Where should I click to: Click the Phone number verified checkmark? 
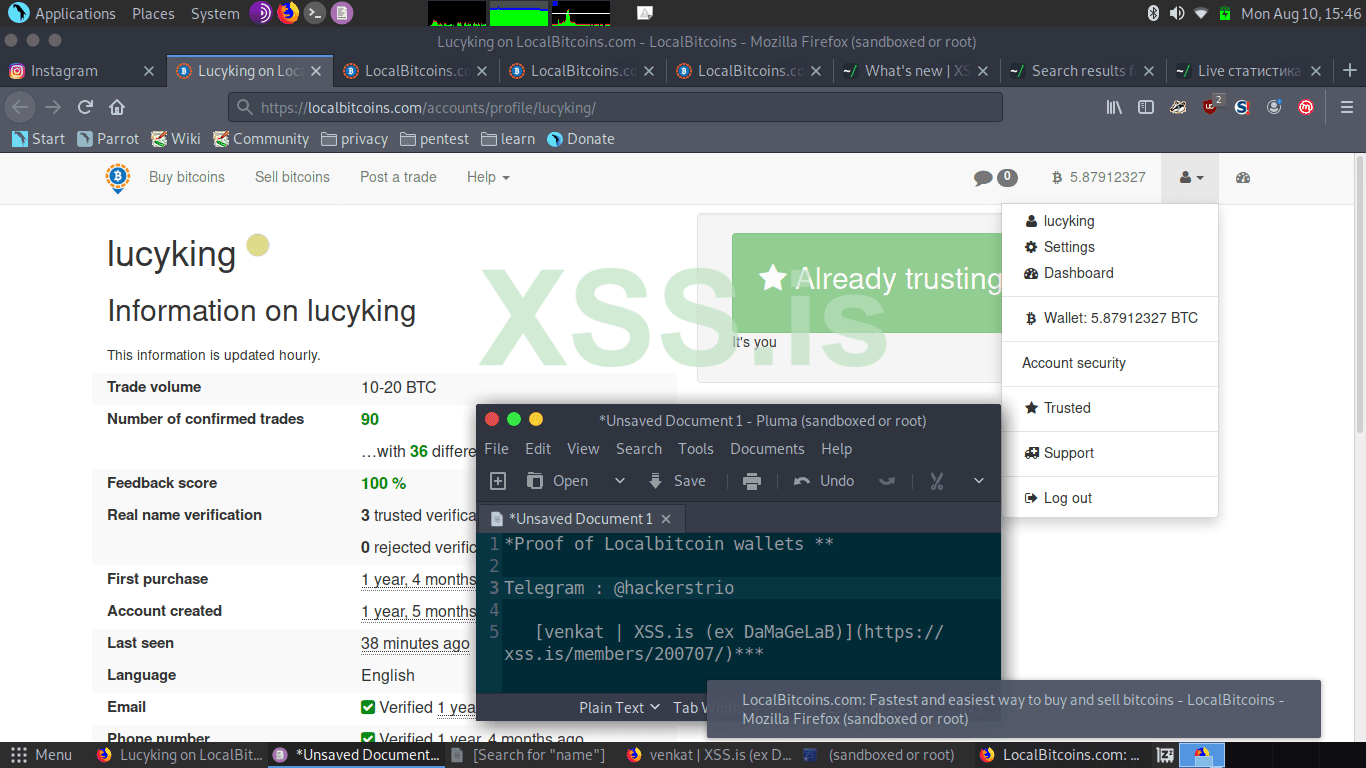pyautogui.click(x=367, y=735)
